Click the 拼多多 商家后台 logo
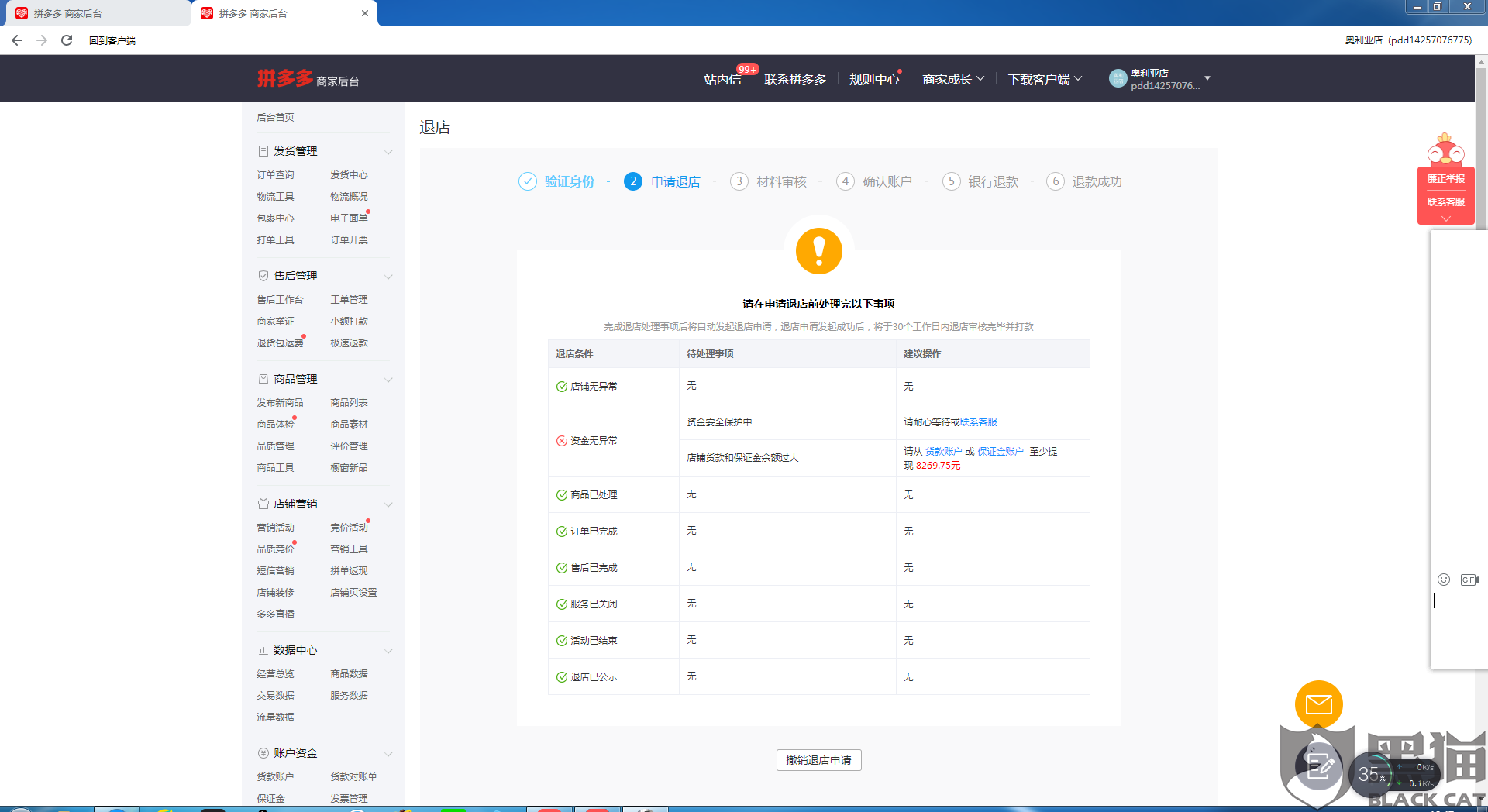 (308, 78)
